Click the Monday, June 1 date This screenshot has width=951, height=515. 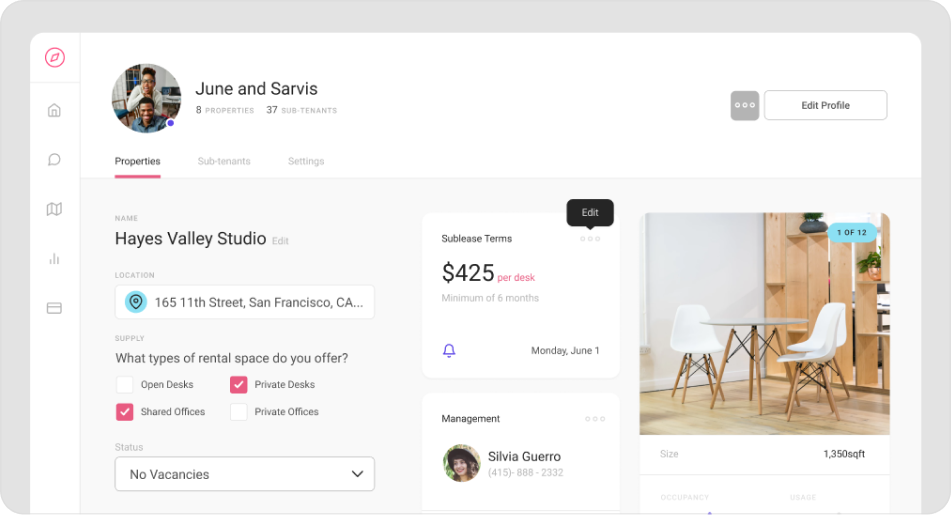pos(565,351)
